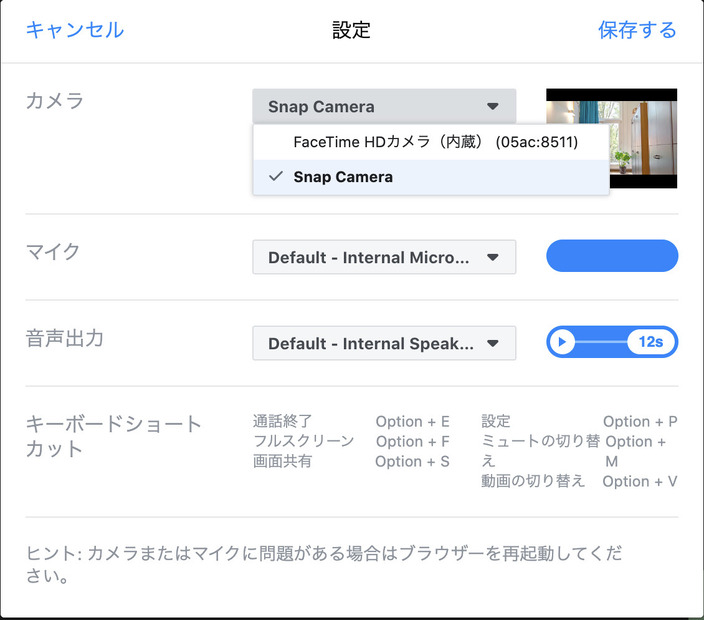Play the speaker test sound
The image size is (704, 620).
pos(562,342)
